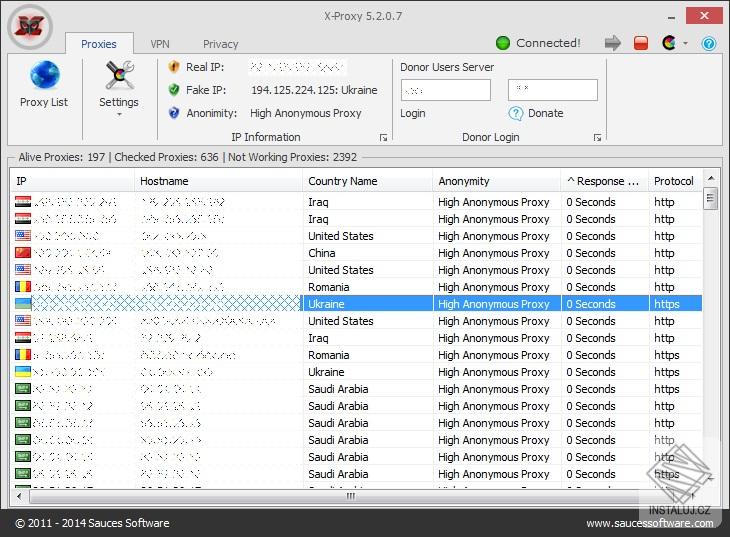Screen dimensions: 730x537
Task: Sort by the Response column header
Action: [x=605, y=181]
